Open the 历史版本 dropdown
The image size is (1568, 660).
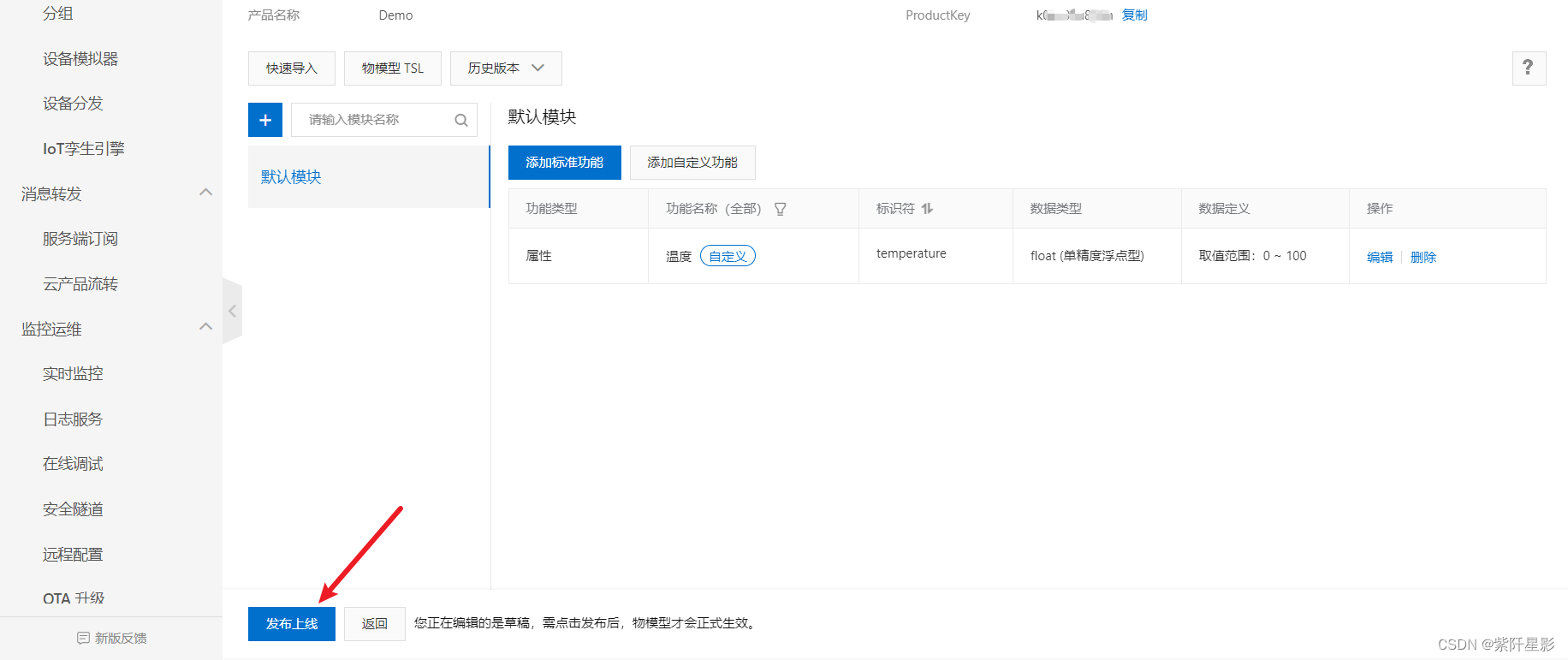tap(506, 68)
